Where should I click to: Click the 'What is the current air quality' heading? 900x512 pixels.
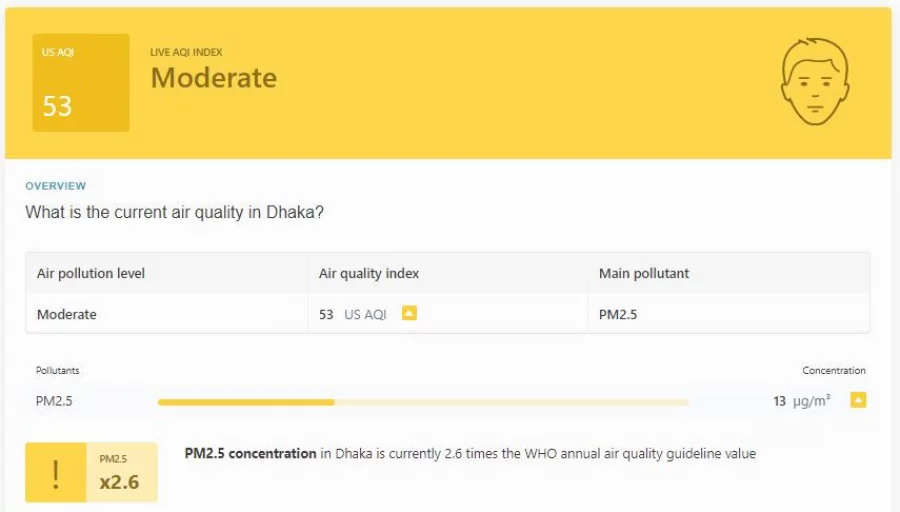click(x=174, y=212)
